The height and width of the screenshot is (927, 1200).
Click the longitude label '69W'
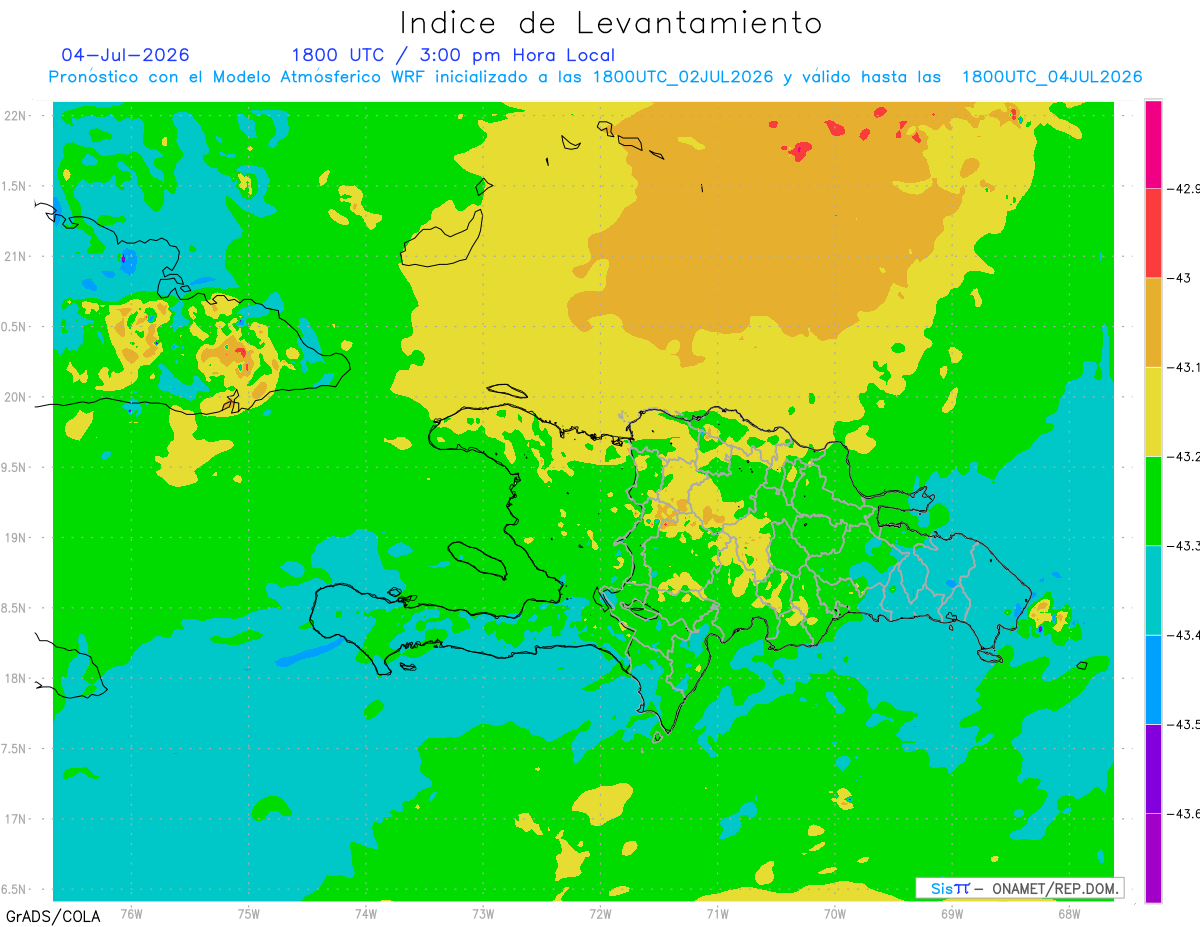951,914
